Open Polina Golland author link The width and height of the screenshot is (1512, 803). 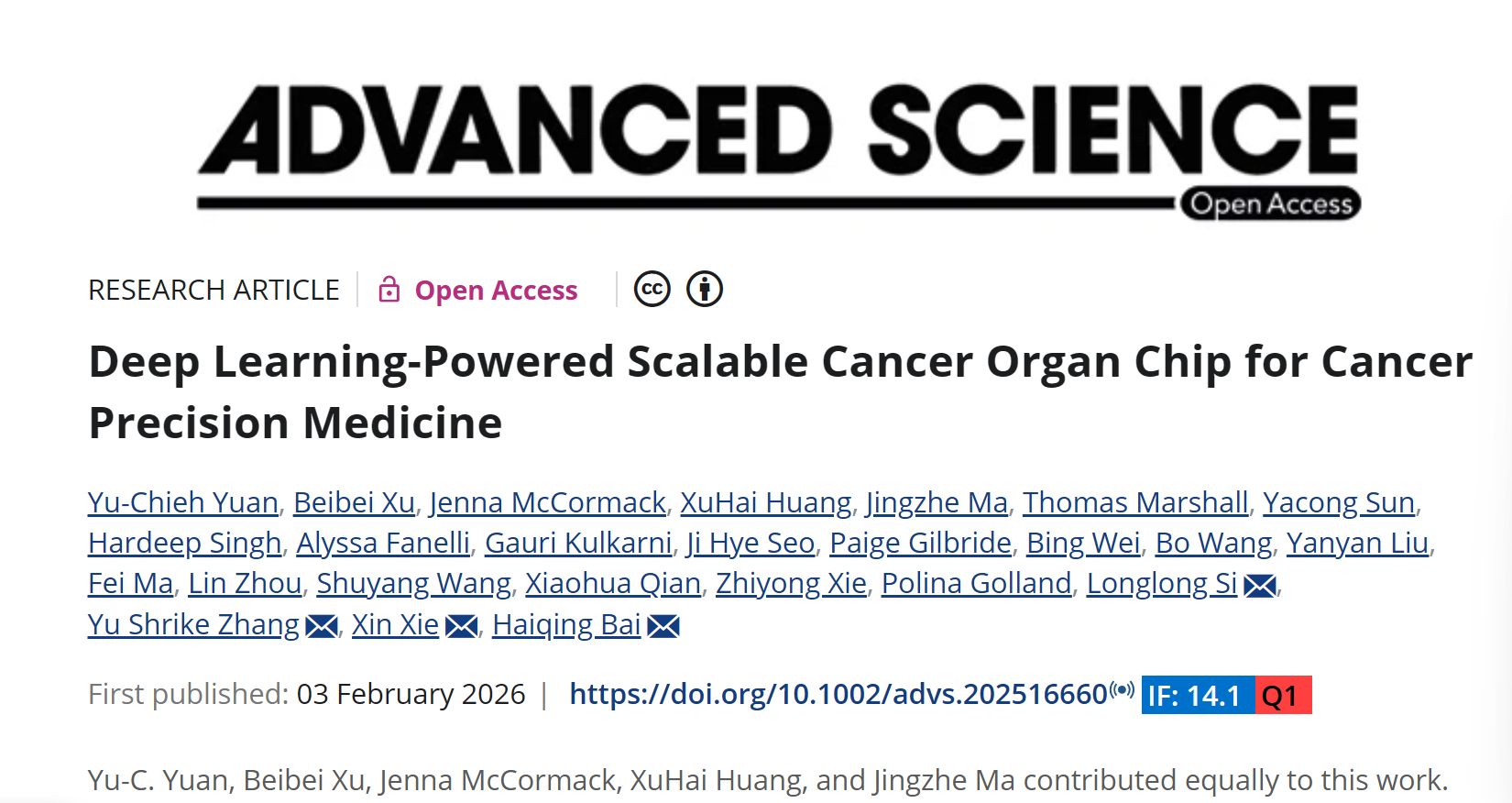(976, 583)
